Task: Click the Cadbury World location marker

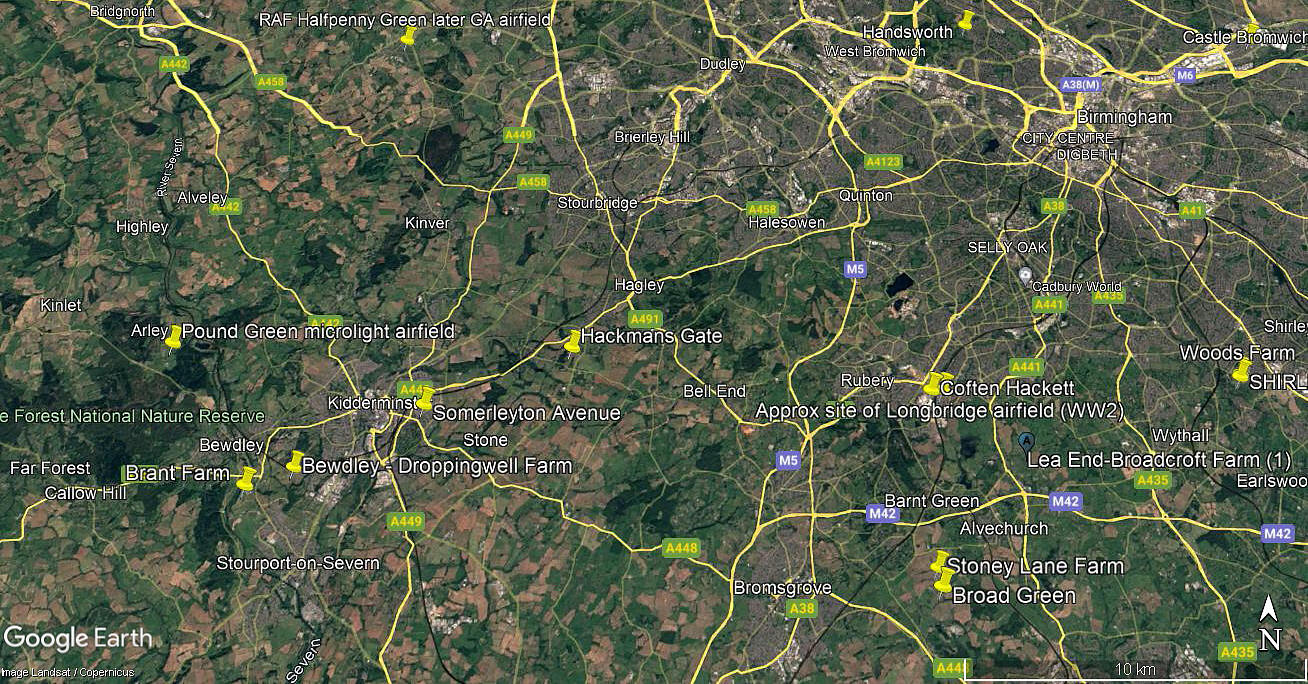Action: point(1024,274)
